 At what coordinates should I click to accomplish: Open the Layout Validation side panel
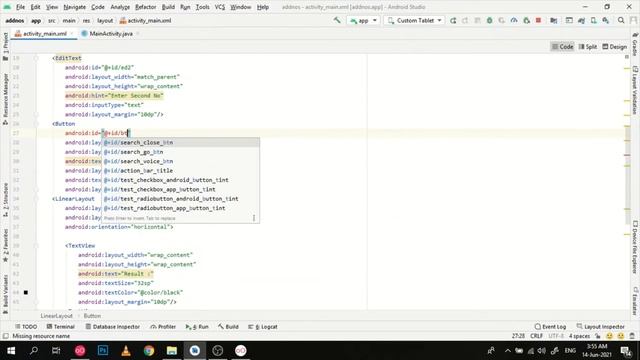click(x=635, y=91)
